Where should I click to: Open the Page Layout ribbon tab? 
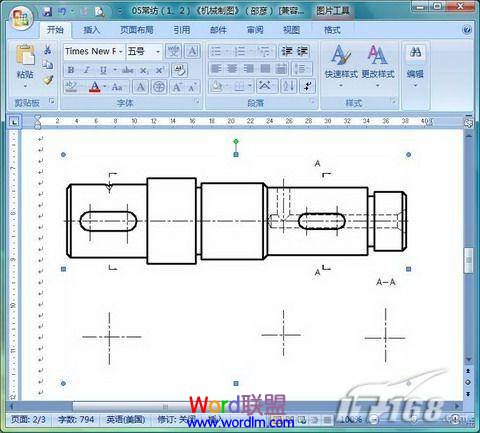tap(137, 30)
